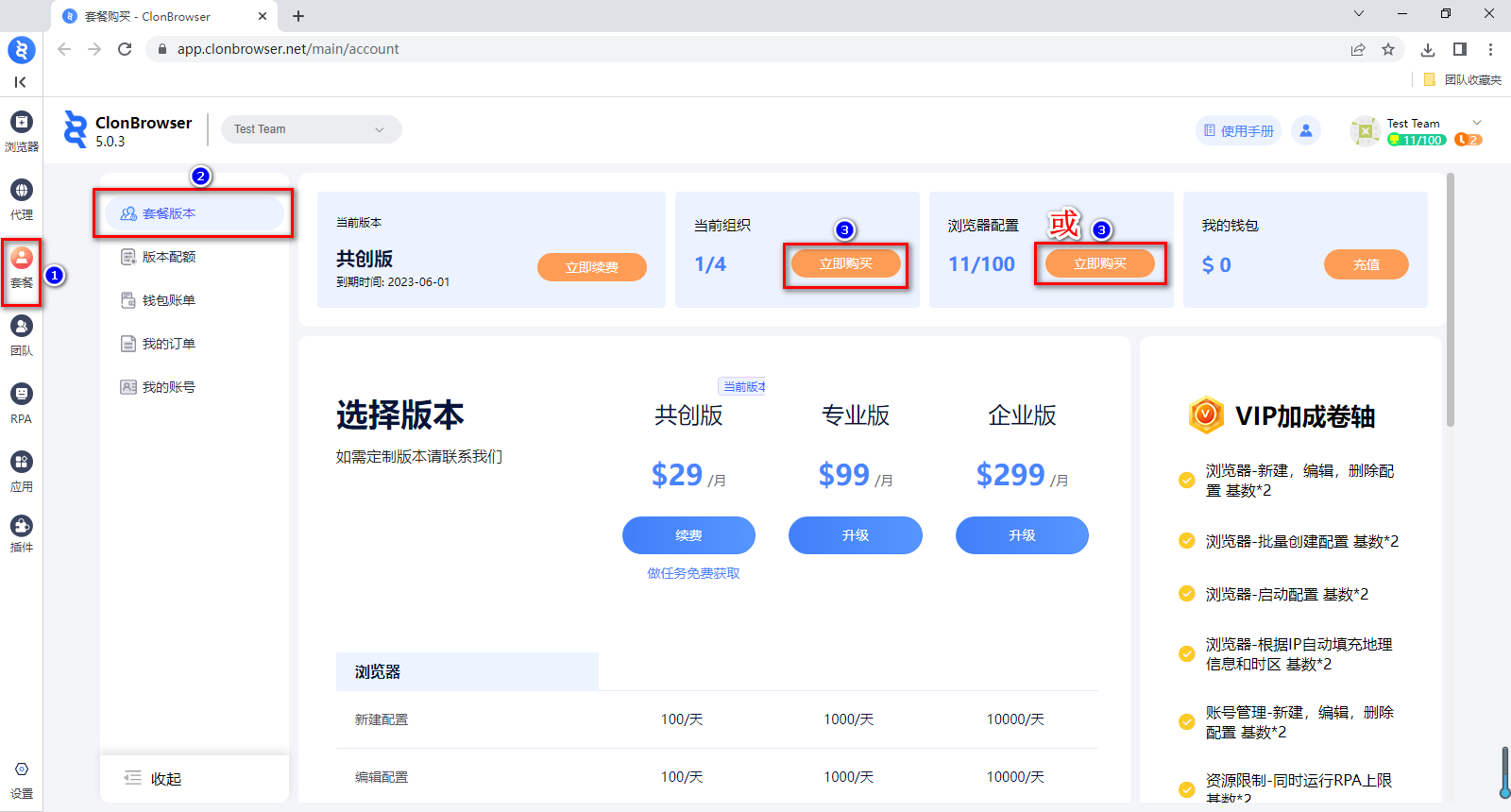Open the 团队收藏夹 bookmarks folder
The height and width of the screenshot is (812, 1511).
point(1462,79)
